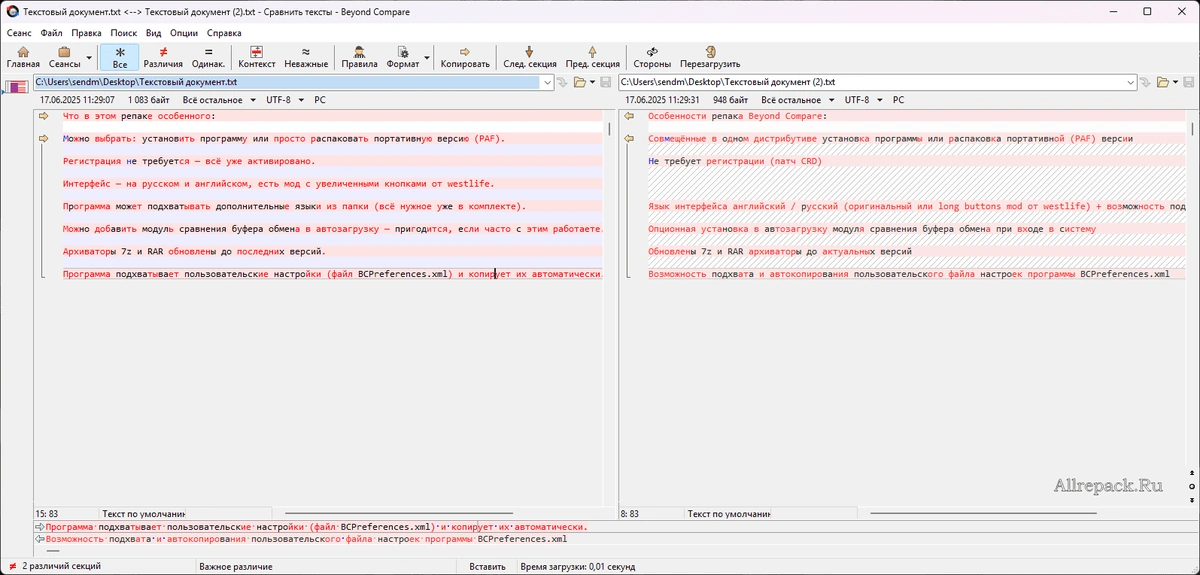1200x575 pixels.
Task: Open the Сеанс menu
Action: tap(20, 33)
